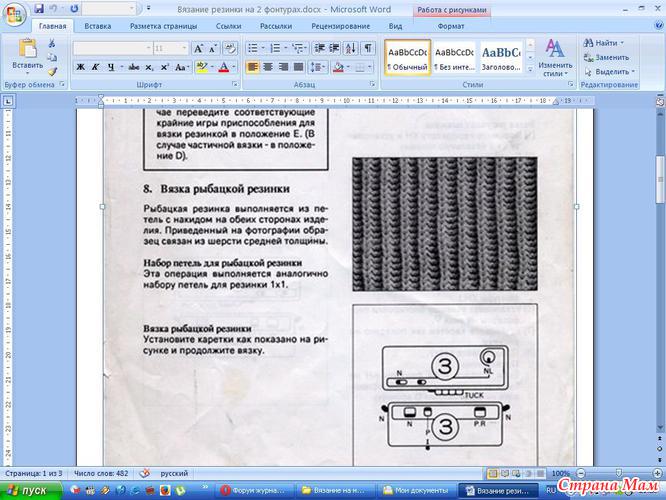Justify paragraph text
This screenshot has width=666, height=500.
coord(299,67)
